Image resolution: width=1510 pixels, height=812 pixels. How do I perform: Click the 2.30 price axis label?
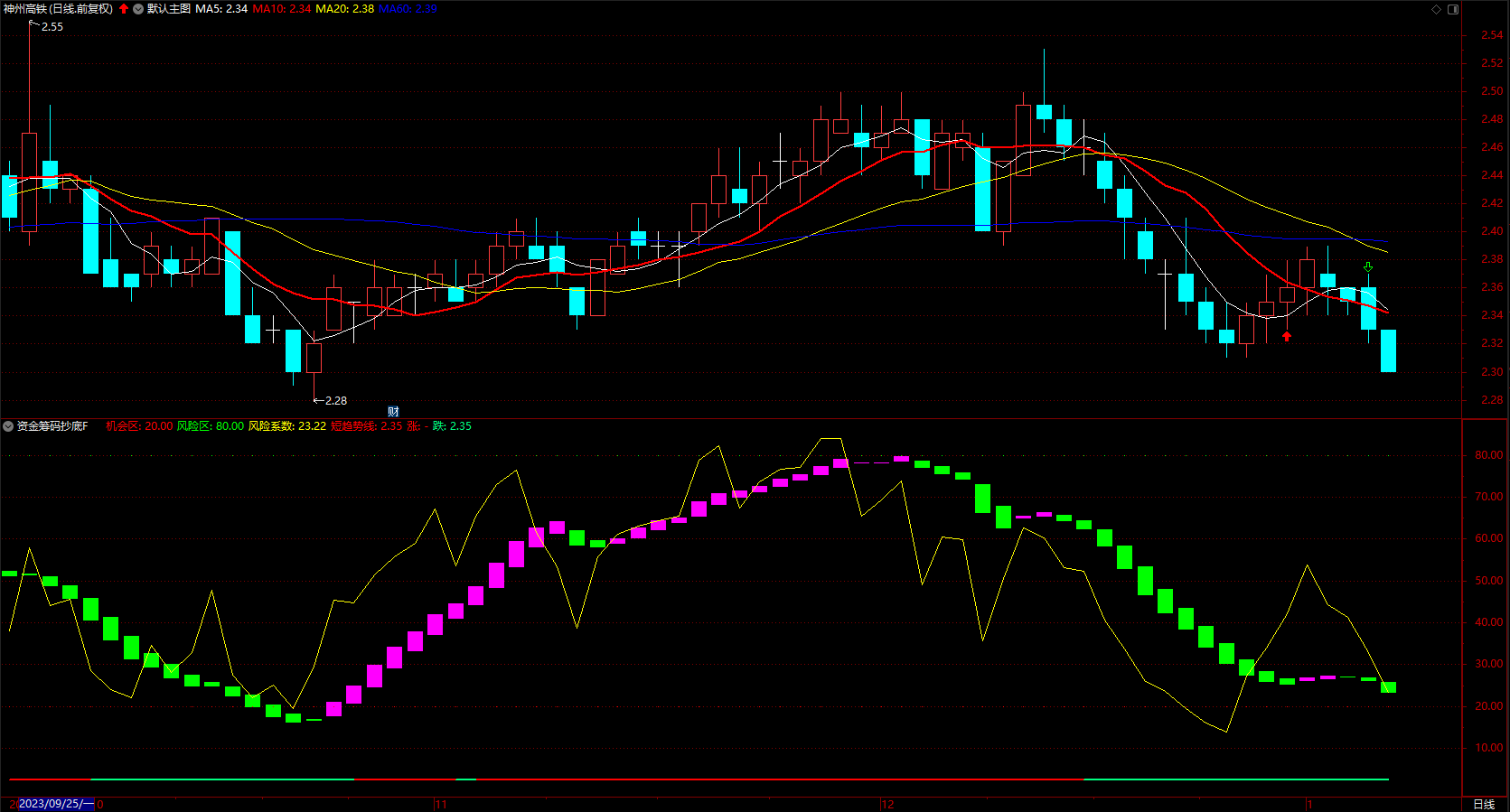pyautogui.click(x=1492, y=372)
